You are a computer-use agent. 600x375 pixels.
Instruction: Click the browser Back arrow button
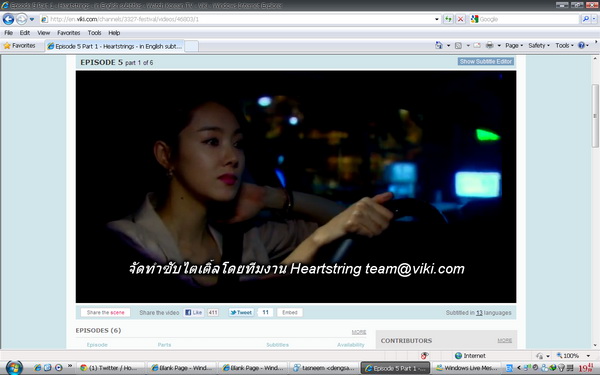pyautogui.click(x=8, y=19)
